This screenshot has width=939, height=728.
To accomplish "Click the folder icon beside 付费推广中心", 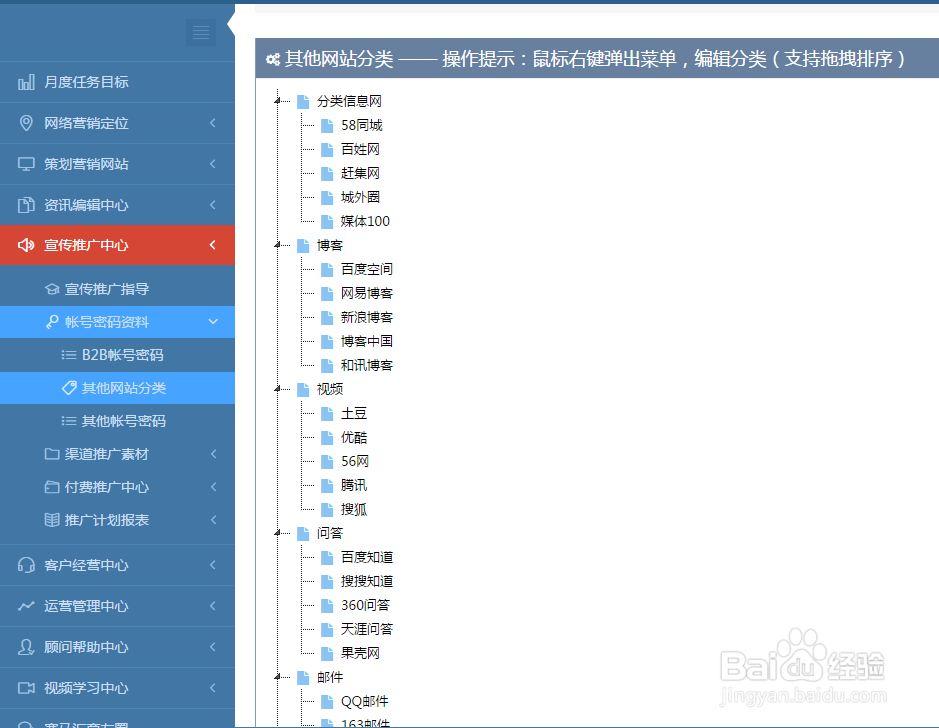I will (x=52, y=487).
